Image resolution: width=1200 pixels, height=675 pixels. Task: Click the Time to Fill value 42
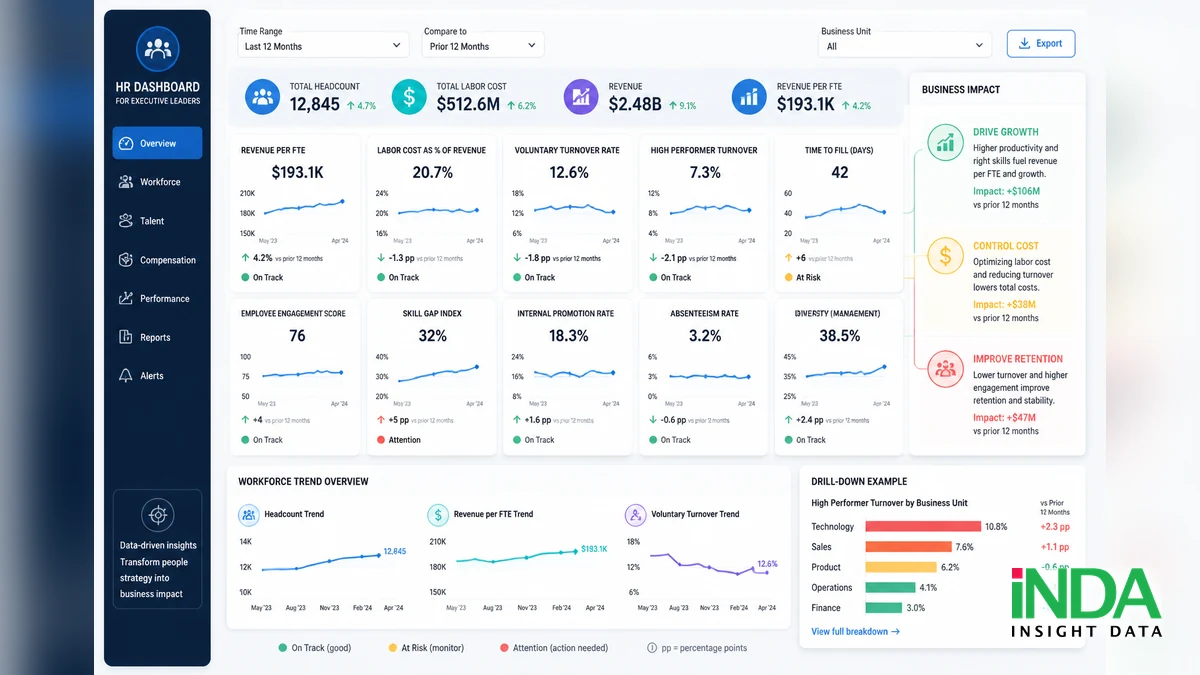(x=840, y=172)
